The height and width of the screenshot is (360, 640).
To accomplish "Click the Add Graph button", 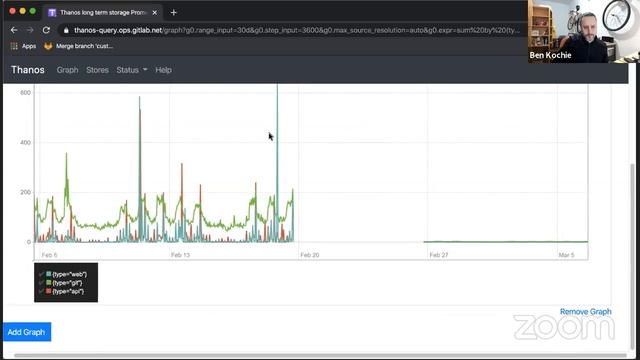I will (27, 332).
